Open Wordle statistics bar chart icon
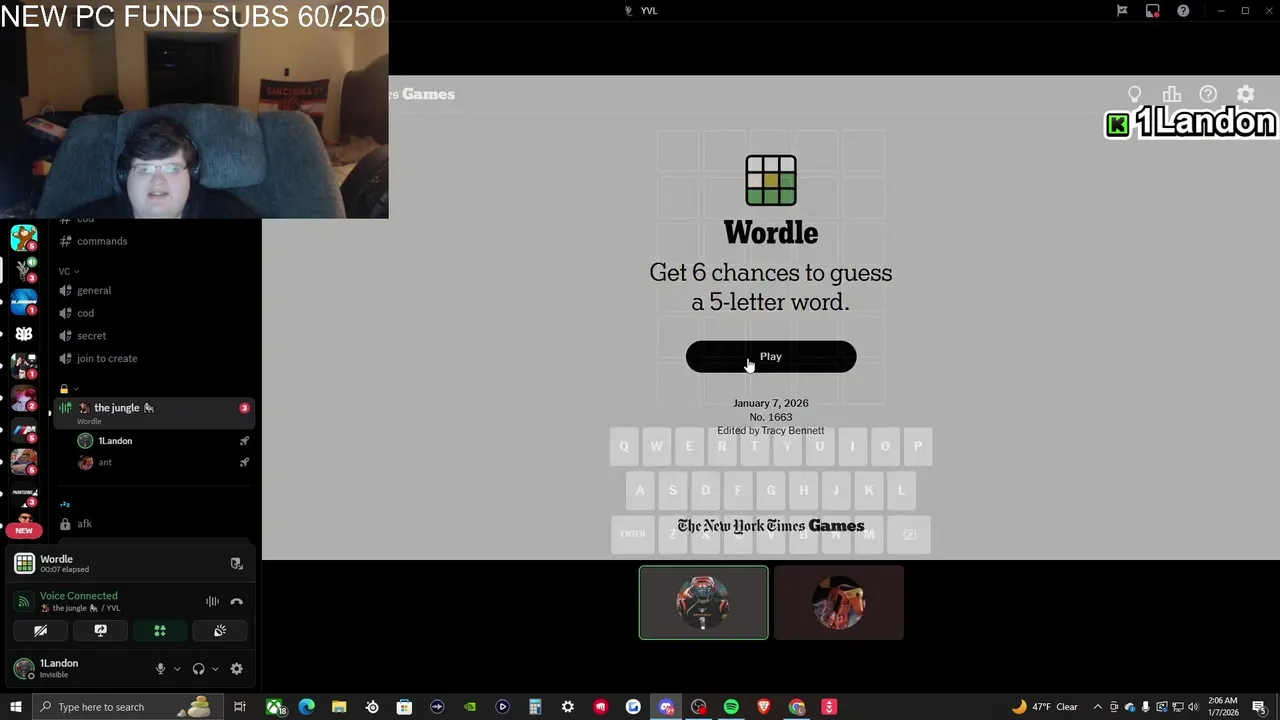Screen dimensions: 1280x720 pos(1171,94)
